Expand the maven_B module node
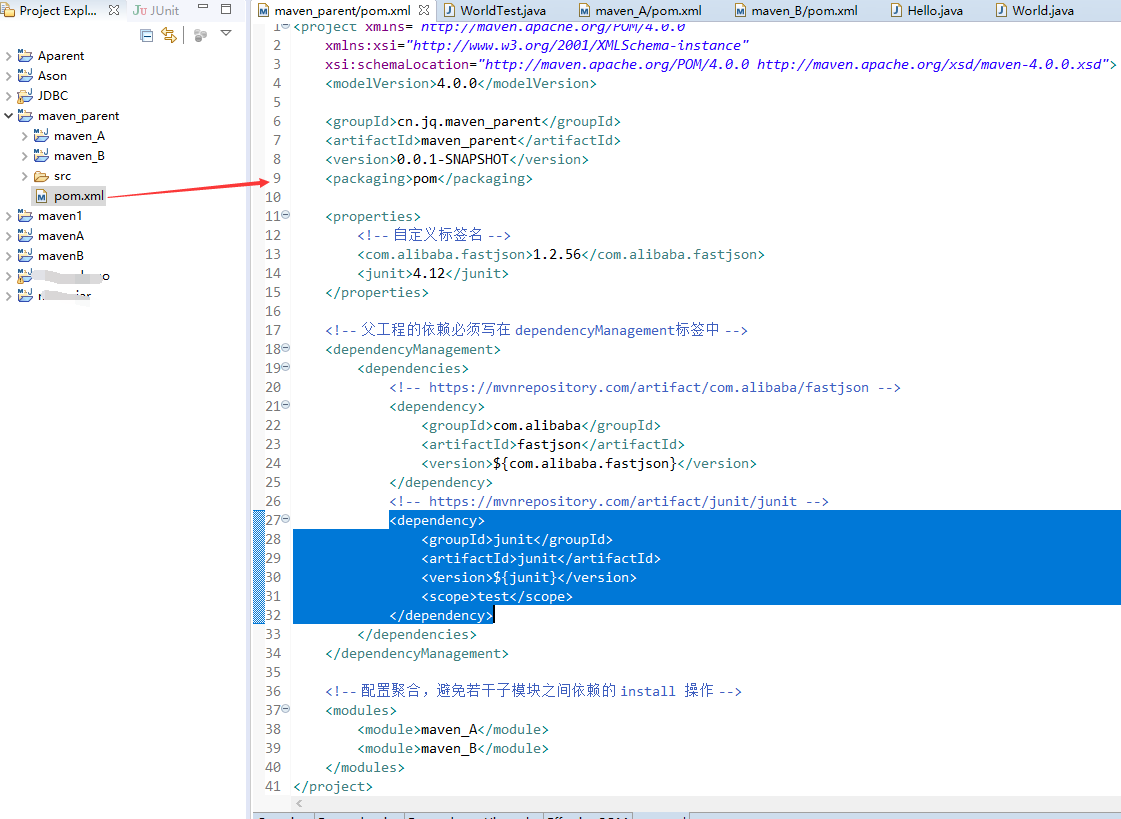The width and height of the screenshot is (1121, 819). [x=24, y=156]
